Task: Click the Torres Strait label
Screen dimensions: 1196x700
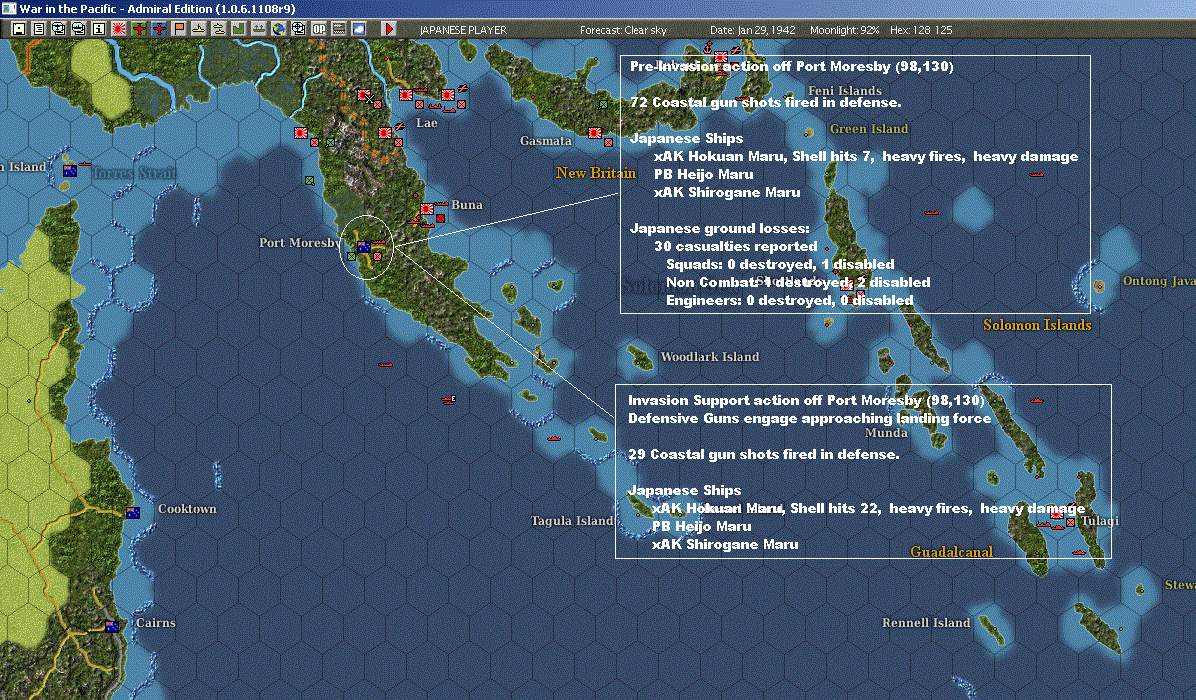Action: 133,173
